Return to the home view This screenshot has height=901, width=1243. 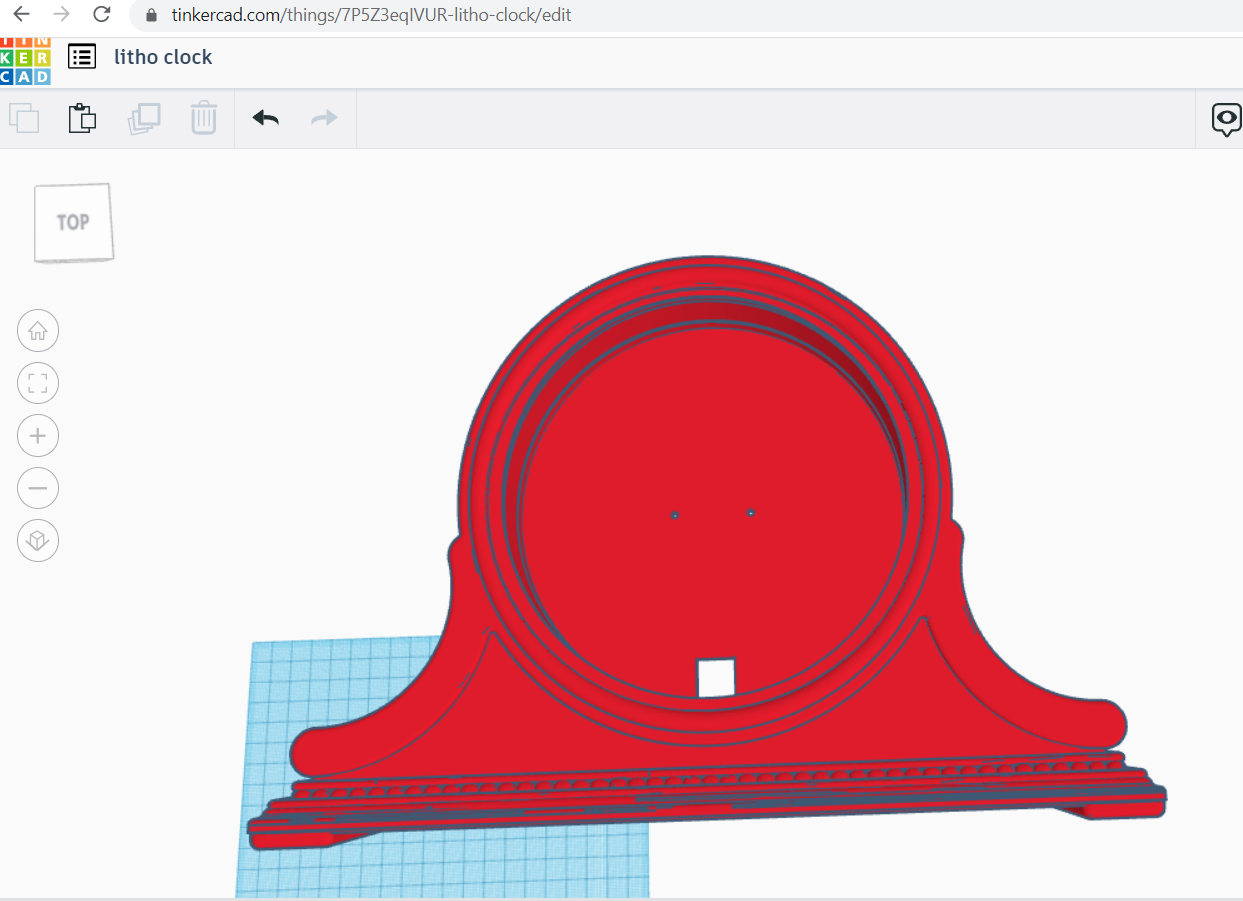(x=37, y=330)
